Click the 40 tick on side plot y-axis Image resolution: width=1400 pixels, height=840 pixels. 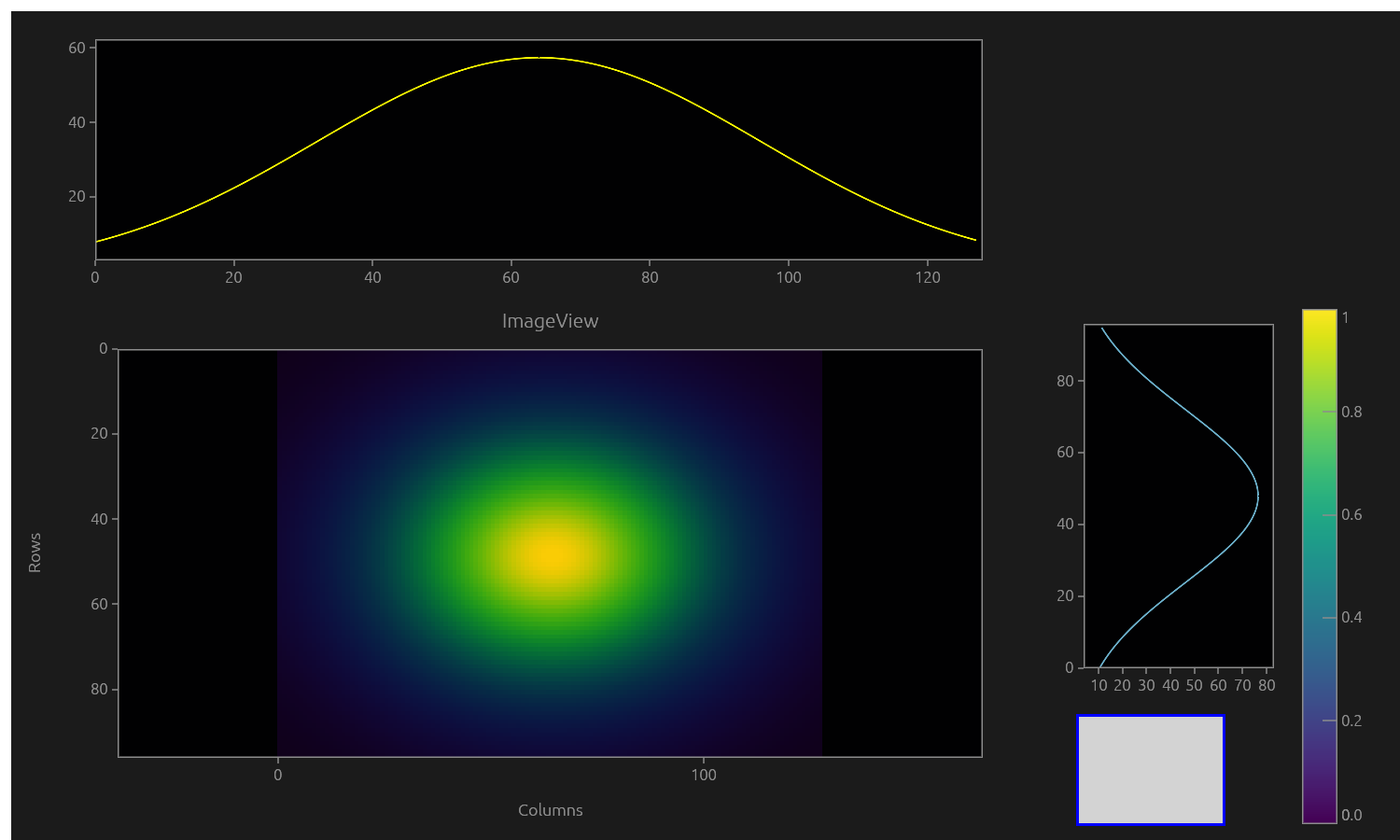(x=1065, y=524)
